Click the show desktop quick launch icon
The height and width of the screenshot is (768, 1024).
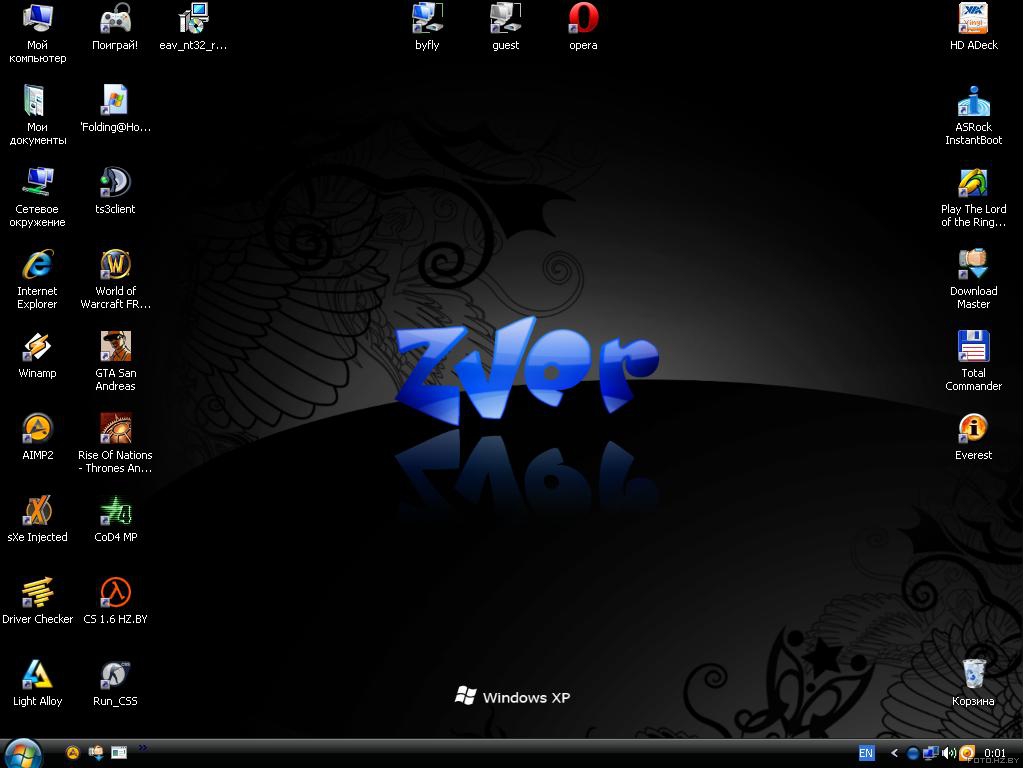tap(119, 753)
